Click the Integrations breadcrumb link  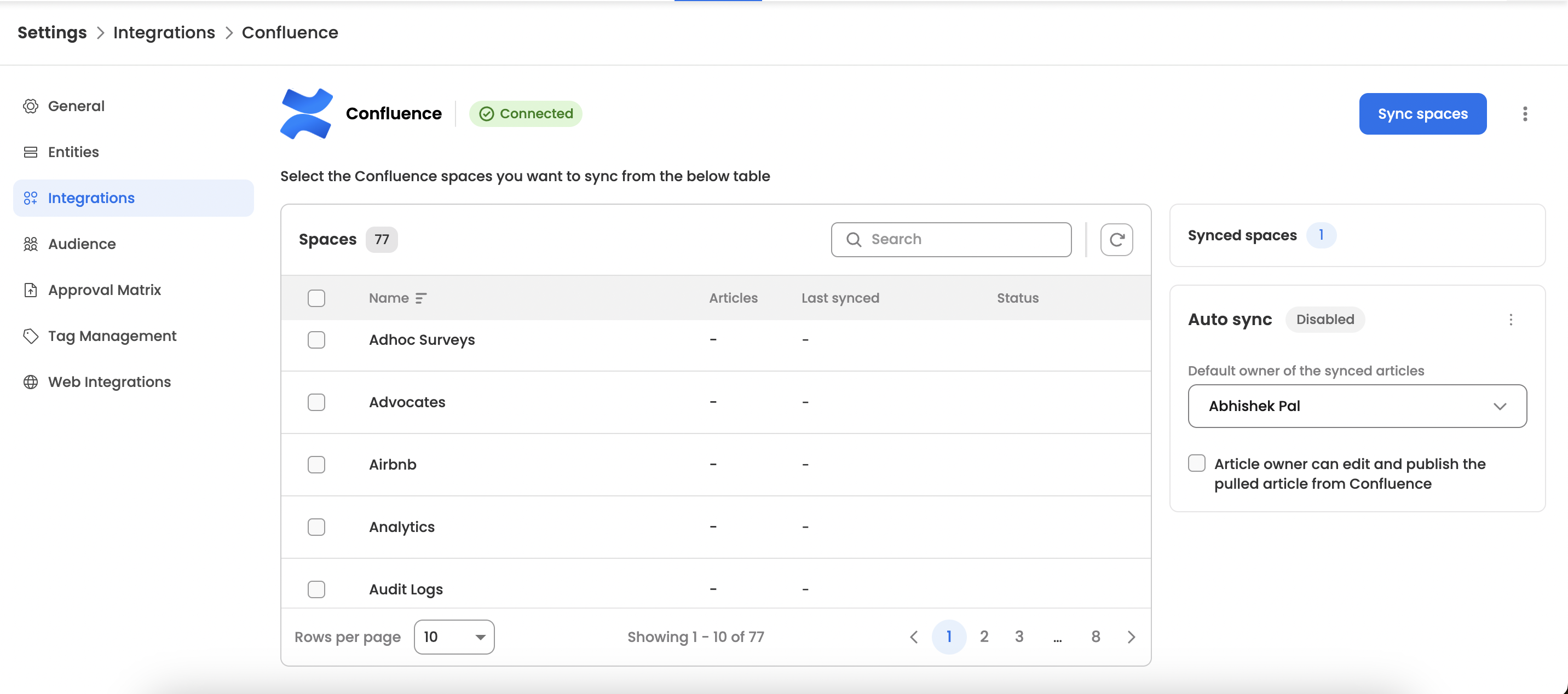(x=164, y=32)
